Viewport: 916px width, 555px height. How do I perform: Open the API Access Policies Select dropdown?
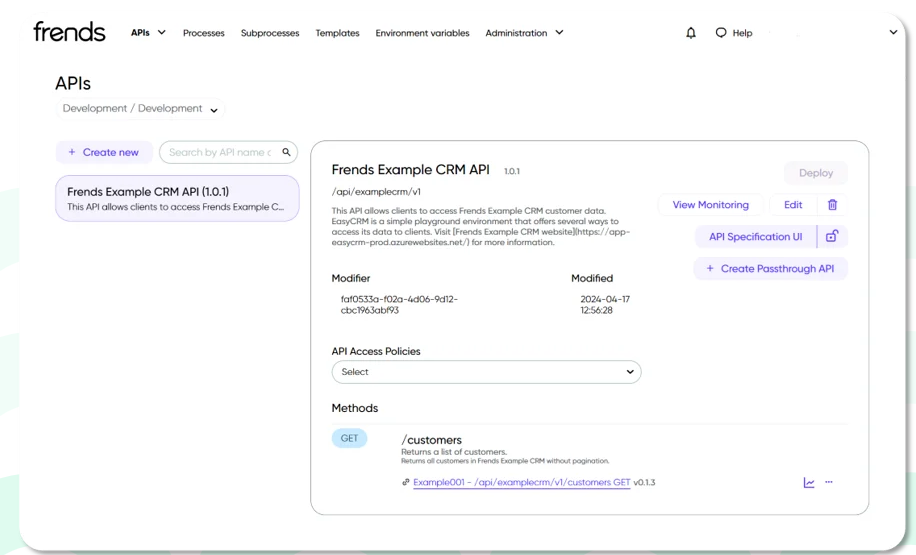coord(486,372)
